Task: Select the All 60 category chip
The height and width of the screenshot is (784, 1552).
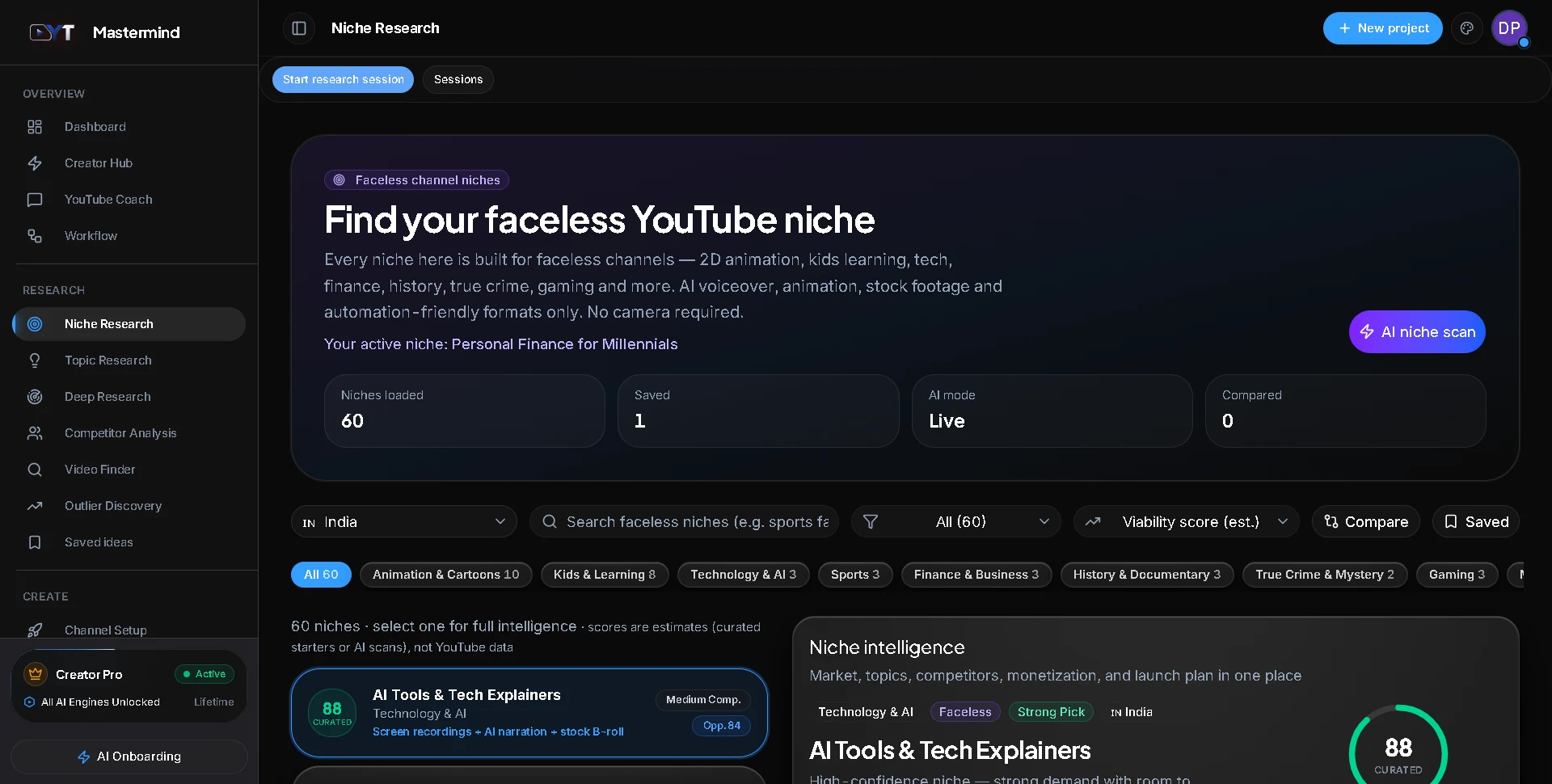Action: 321,575
